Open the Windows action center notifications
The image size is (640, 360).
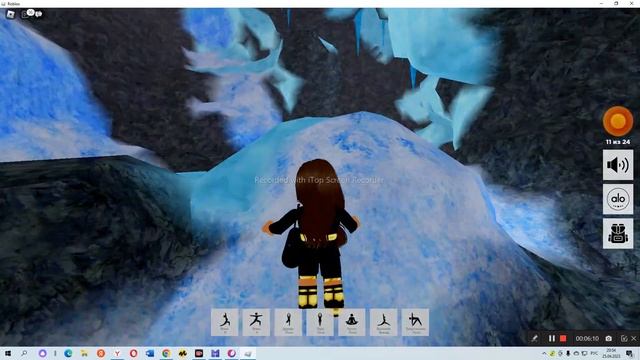click(x=630, y=353)
